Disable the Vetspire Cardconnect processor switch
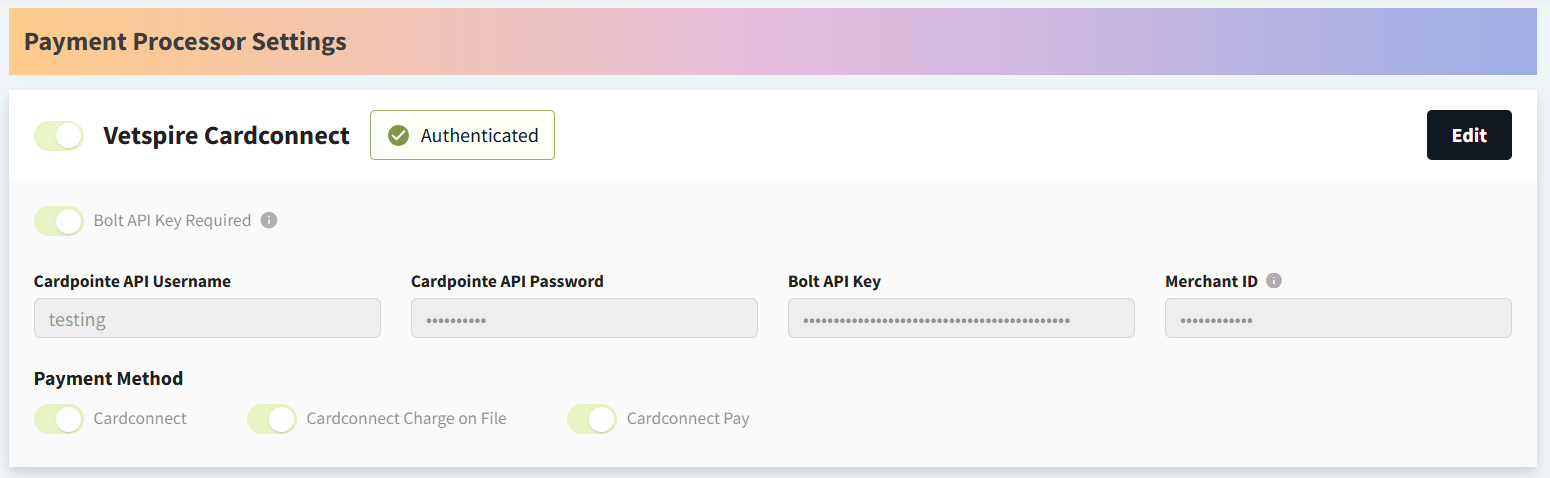The image size is (1550, 478). (59, 136)
